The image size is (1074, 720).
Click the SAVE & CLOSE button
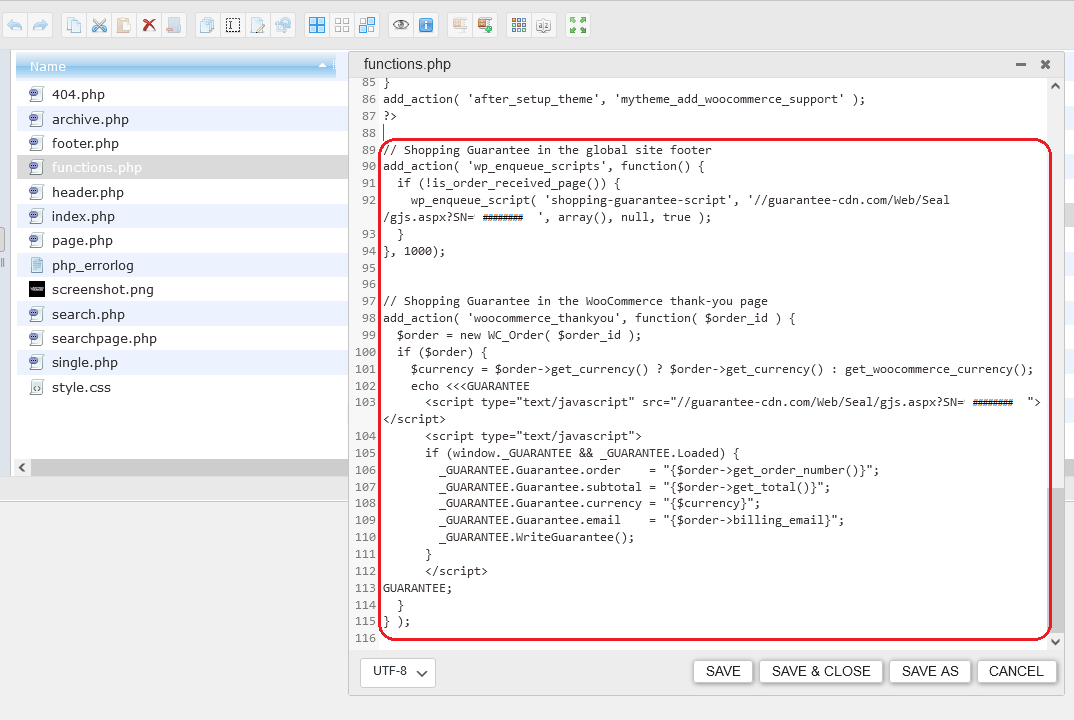click(821, 671)
